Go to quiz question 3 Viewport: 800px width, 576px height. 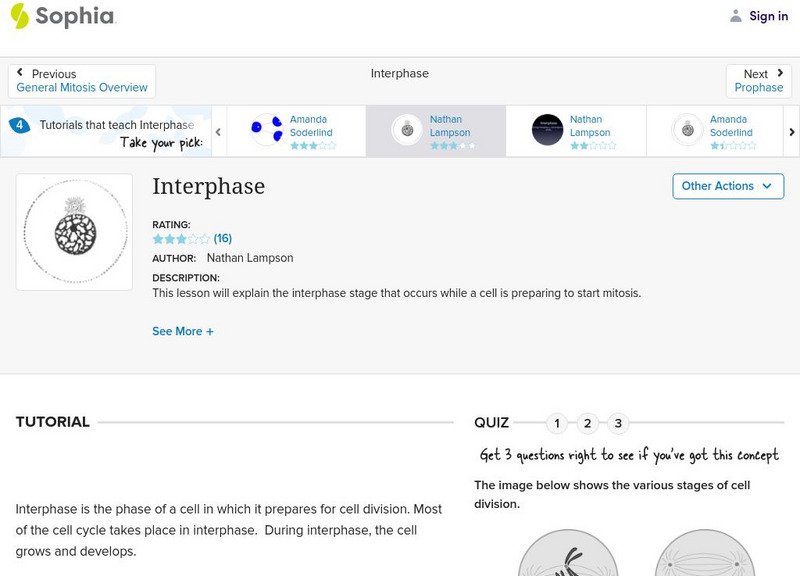619,423
